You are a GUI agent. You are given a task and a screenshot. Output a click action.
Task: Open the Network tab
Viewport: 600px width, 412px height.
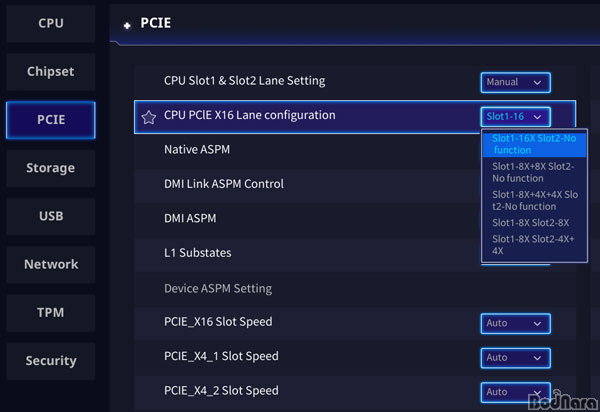51,264
